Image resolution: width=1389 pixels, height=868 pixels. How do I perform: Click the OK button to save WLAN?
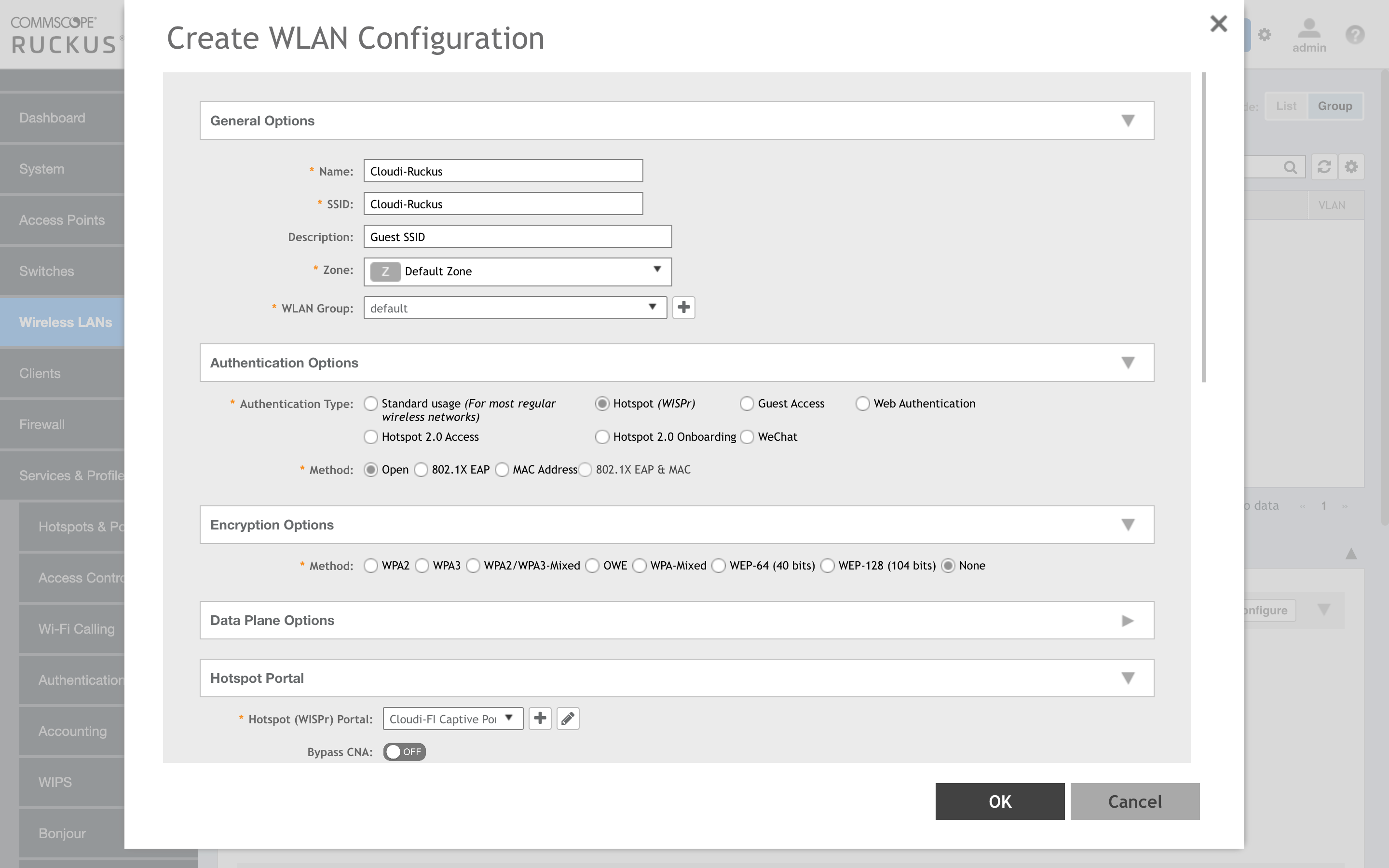(x=999, y=801)
